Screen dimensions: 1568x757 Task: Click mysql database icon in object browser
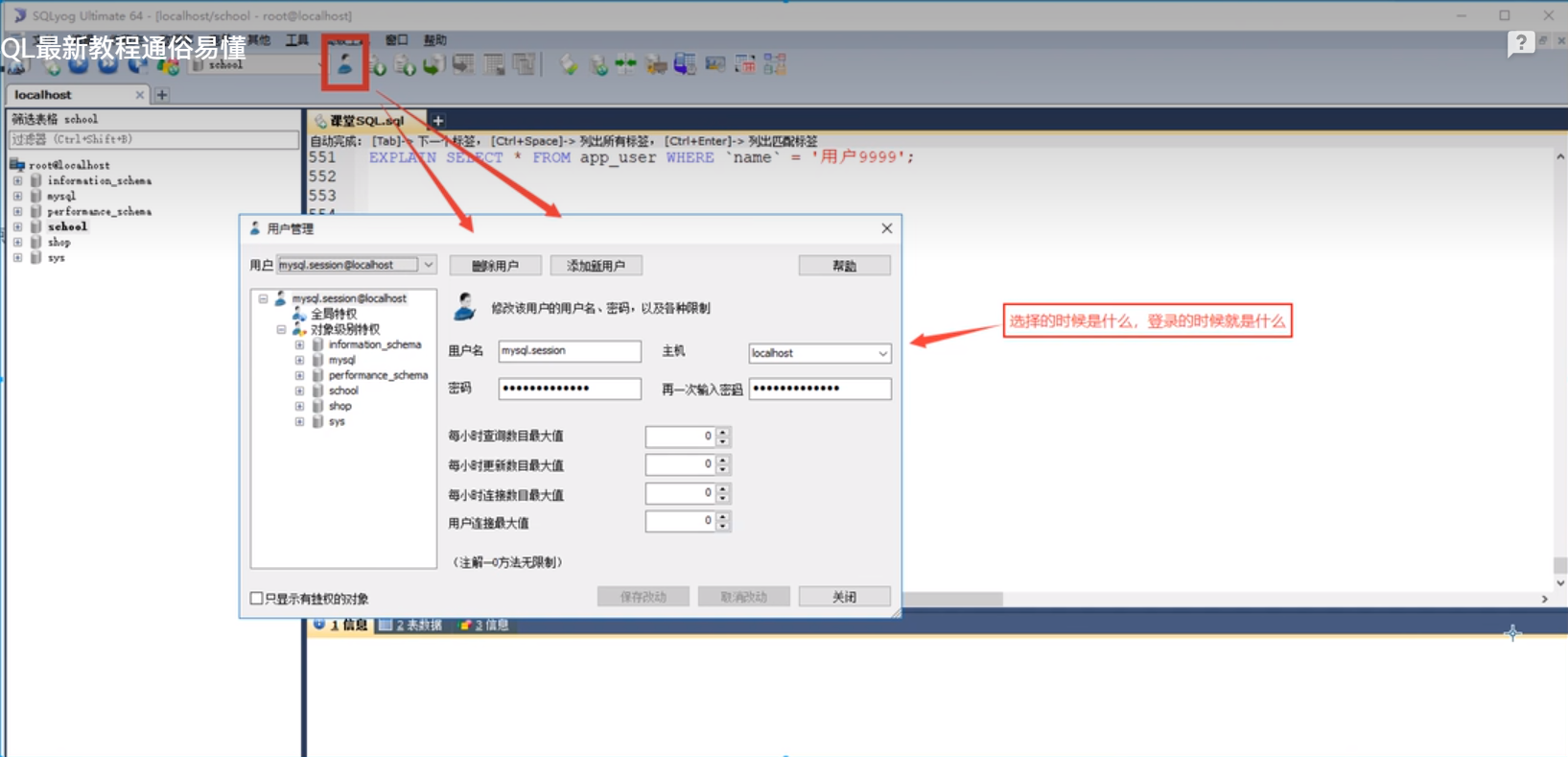coord(35,196)
